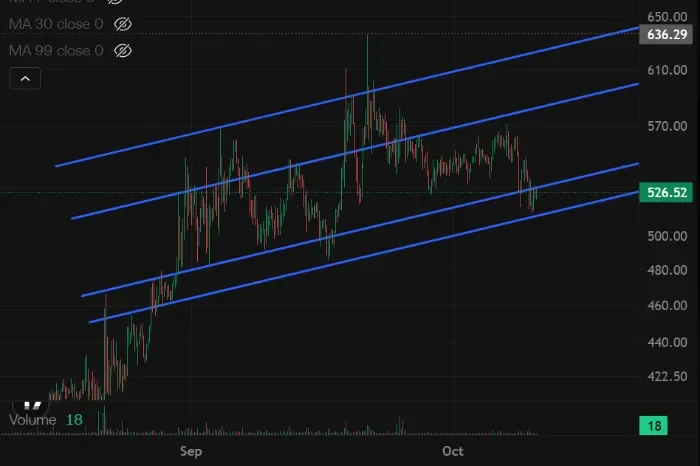Click the Volume 18 indicator legend
This screenshot has width=700, height=466.
(46, 420)
